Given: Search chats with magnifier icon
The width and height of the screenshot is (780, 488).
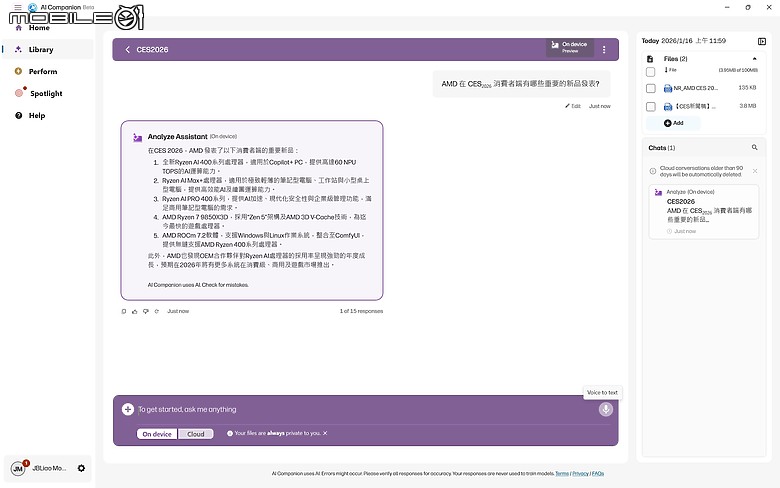Looking at the screenshot, I should (754, 148).
